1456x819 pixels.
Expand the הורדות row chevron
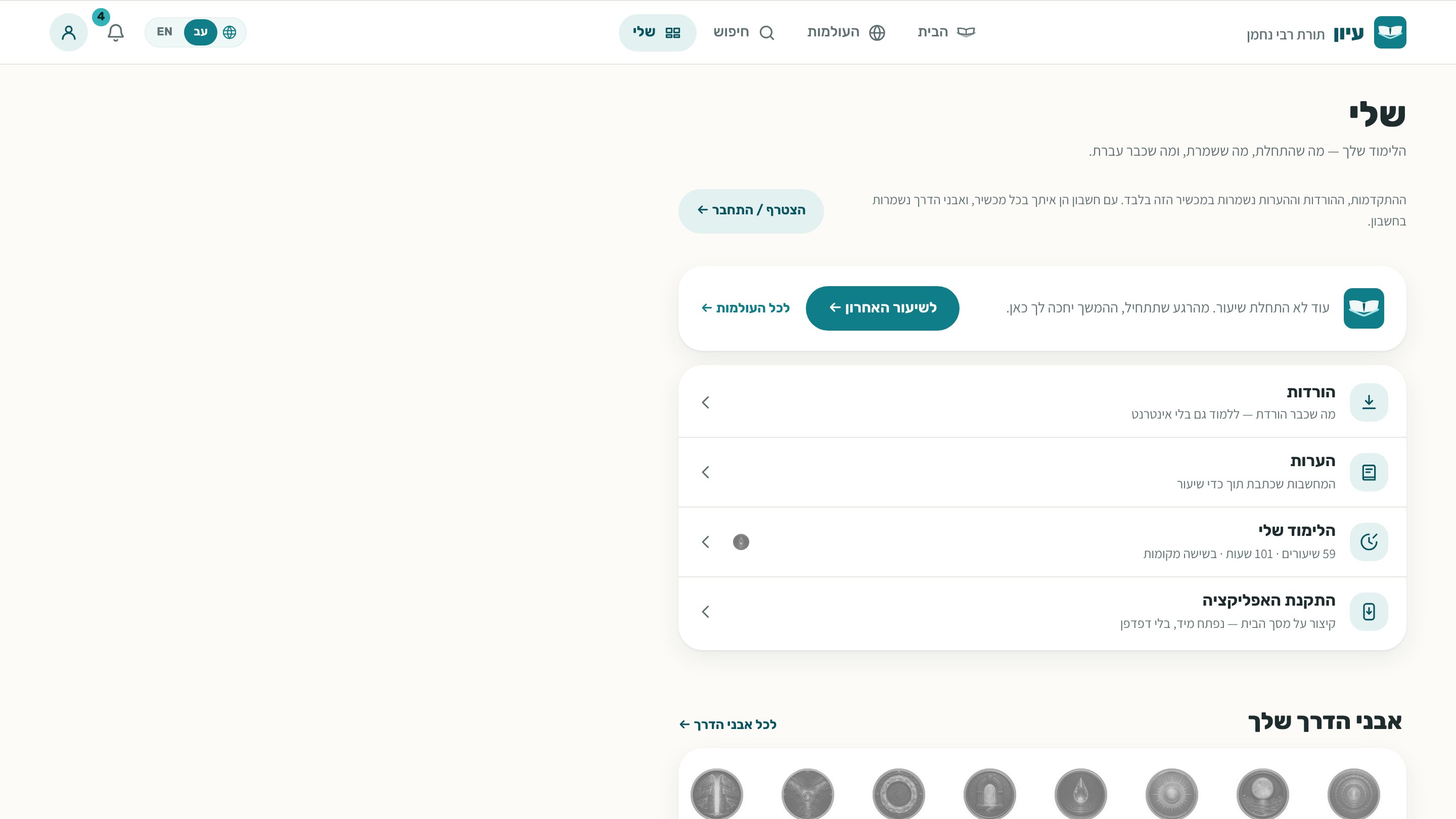click(x=705, y=402)
